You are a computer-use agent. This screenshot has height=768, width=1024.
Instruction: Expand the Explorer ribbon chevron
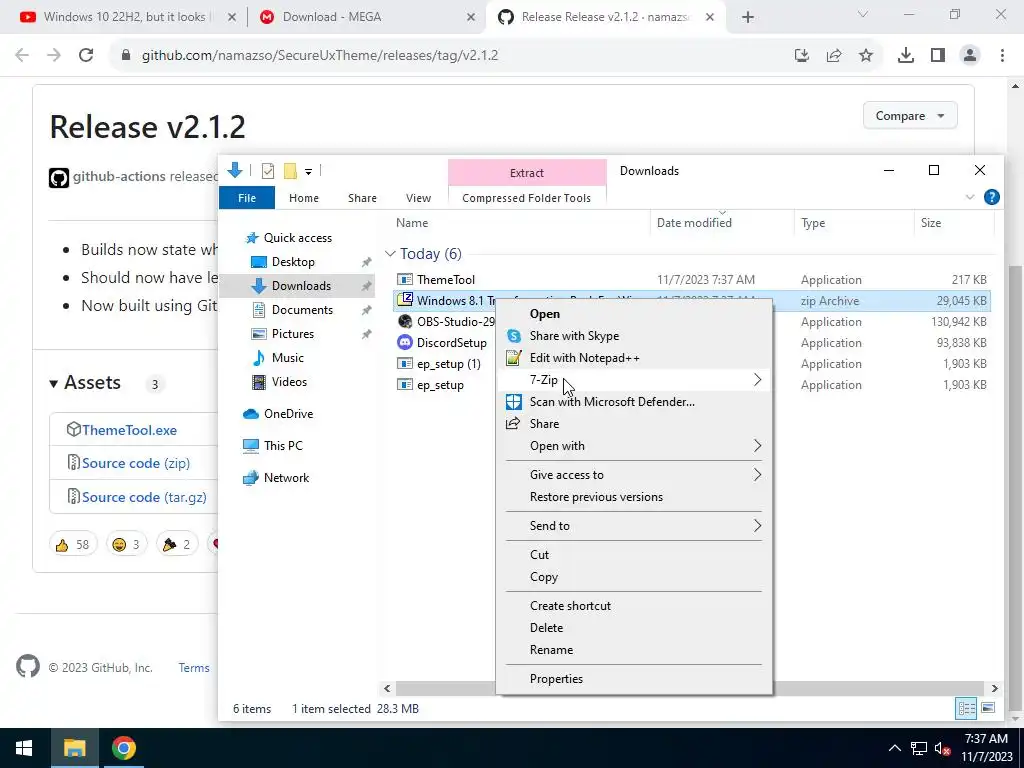(970, 197)
